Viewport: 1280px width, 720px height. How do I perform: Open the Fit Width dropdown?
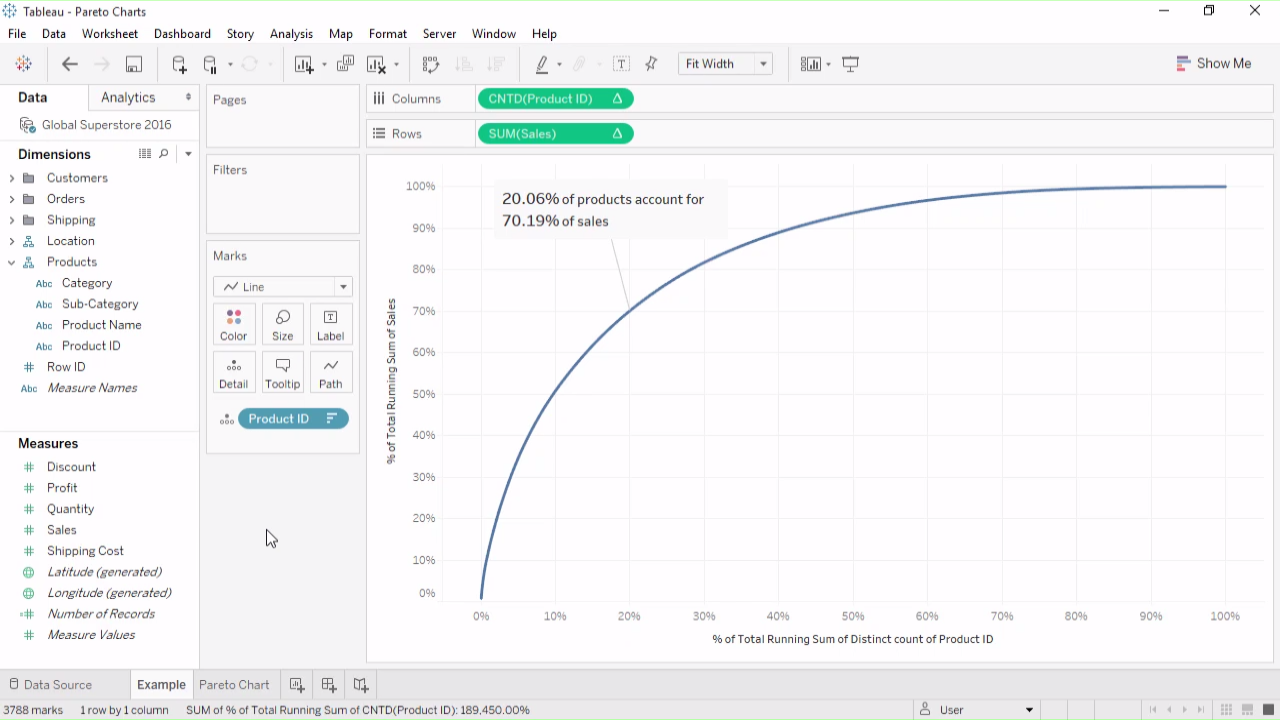pos(725,64)
